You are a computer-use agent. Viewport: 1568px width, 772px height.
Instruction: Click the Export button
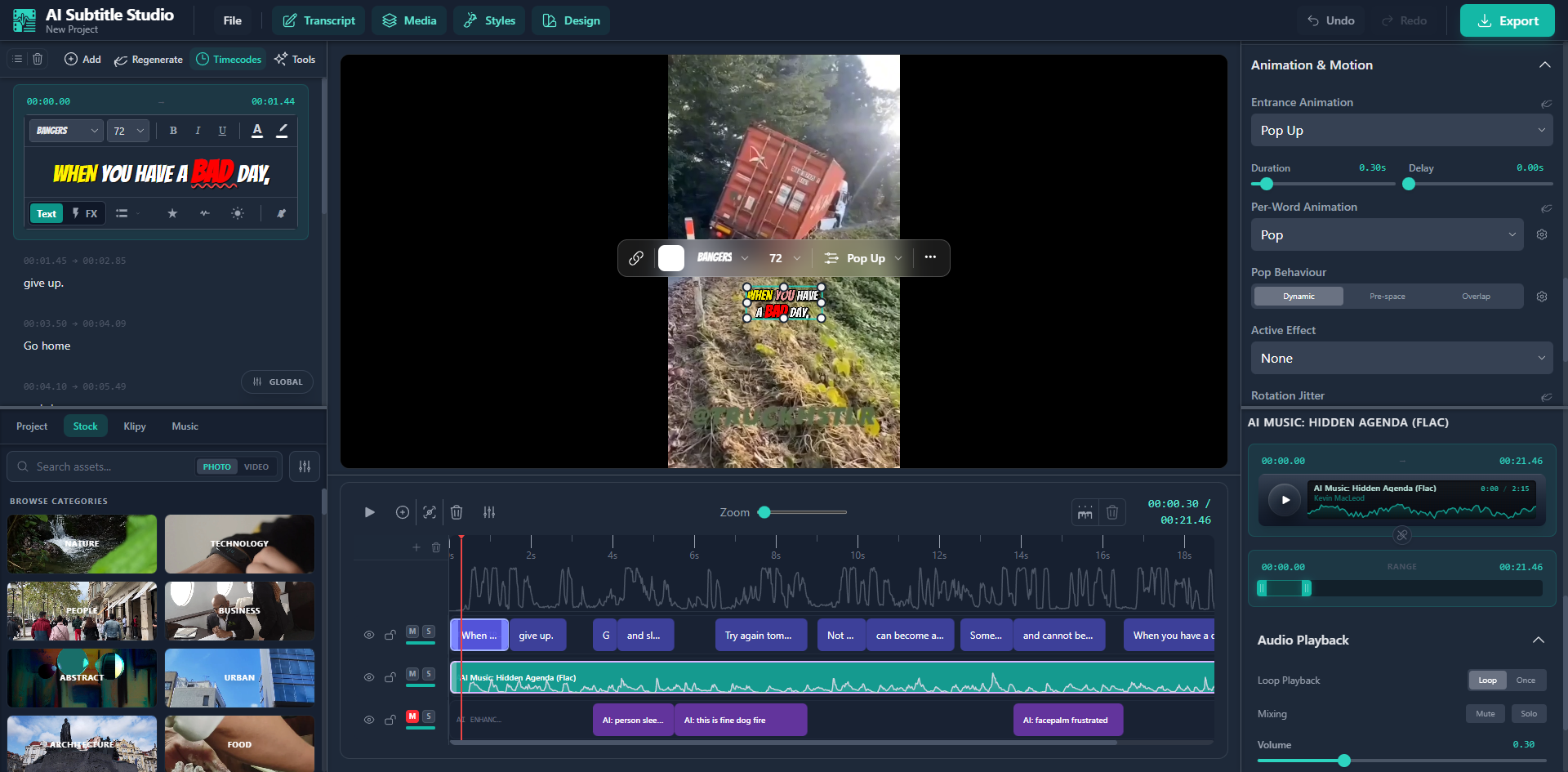[1507, 20]
